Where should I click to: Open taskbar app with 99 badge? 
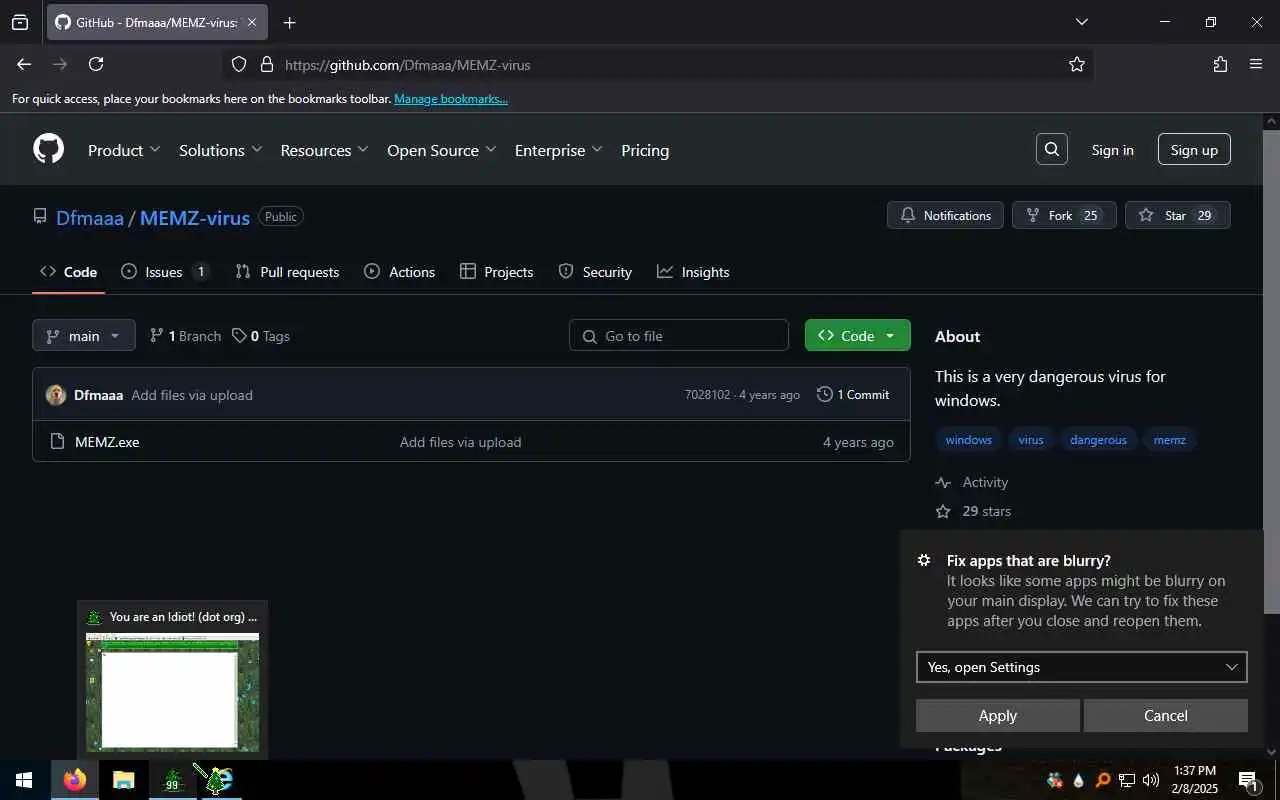click(173, 780)
